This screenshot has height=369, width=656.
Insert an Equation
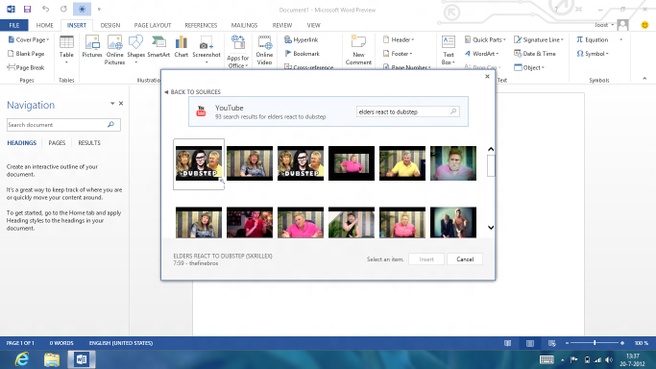pos(592,40)
